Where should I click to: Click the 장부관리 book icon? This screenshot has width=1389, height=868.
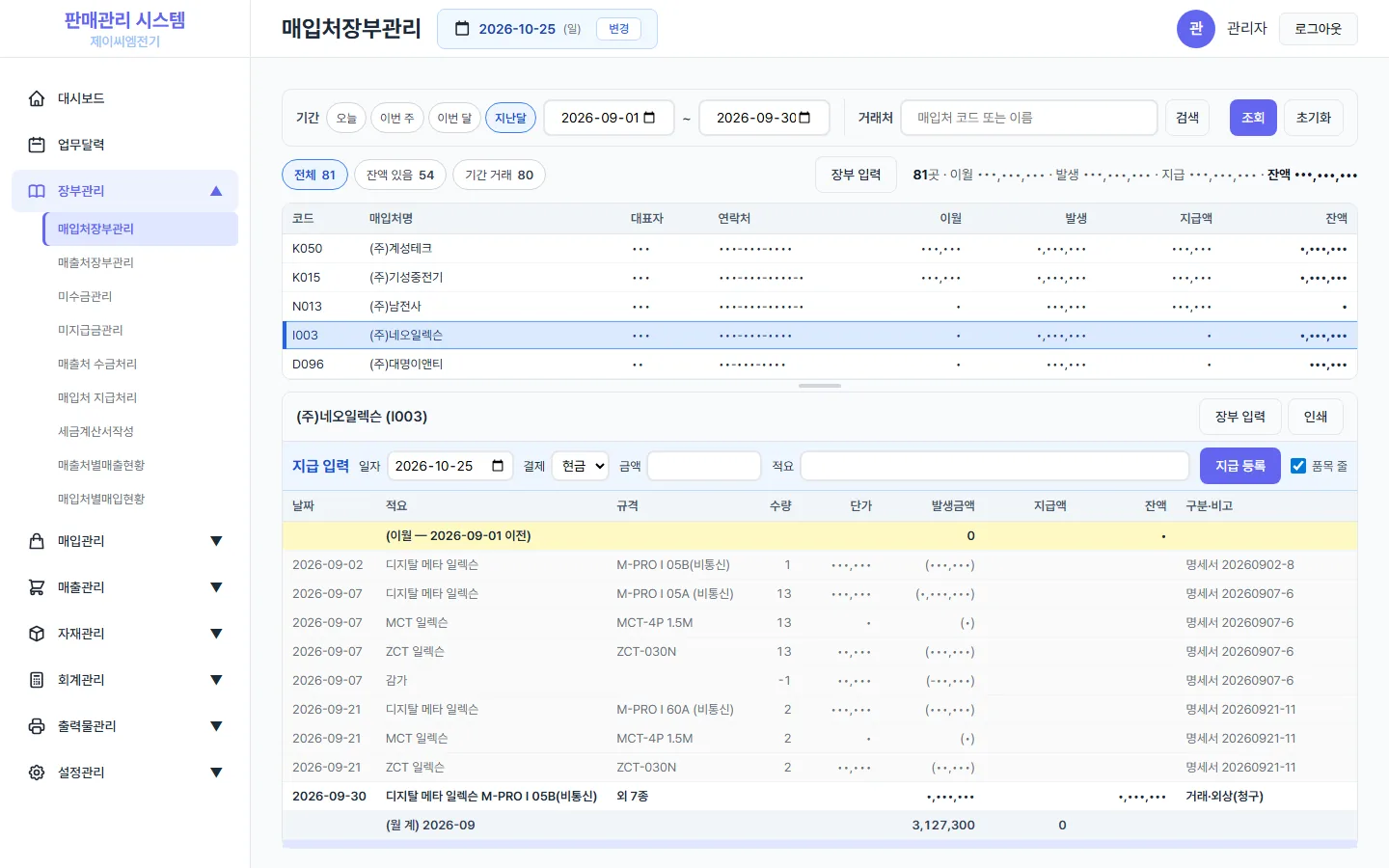coord(37,191)
